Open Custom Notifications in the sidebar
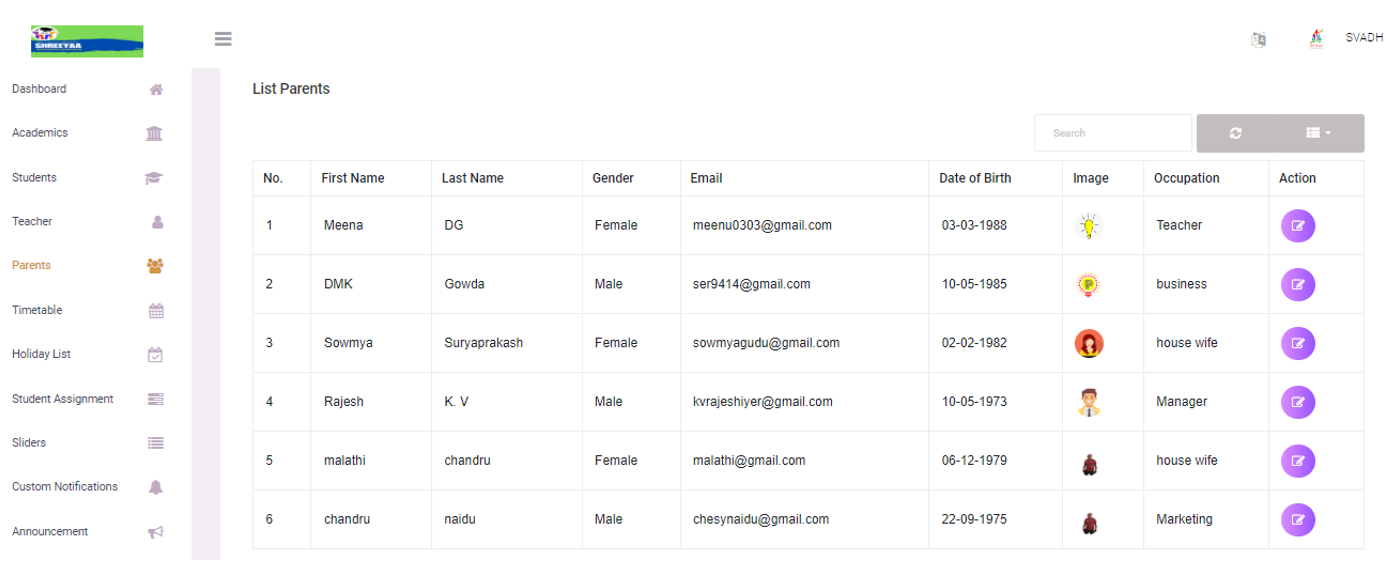The image size is (1386, 579). coord(65,487)
